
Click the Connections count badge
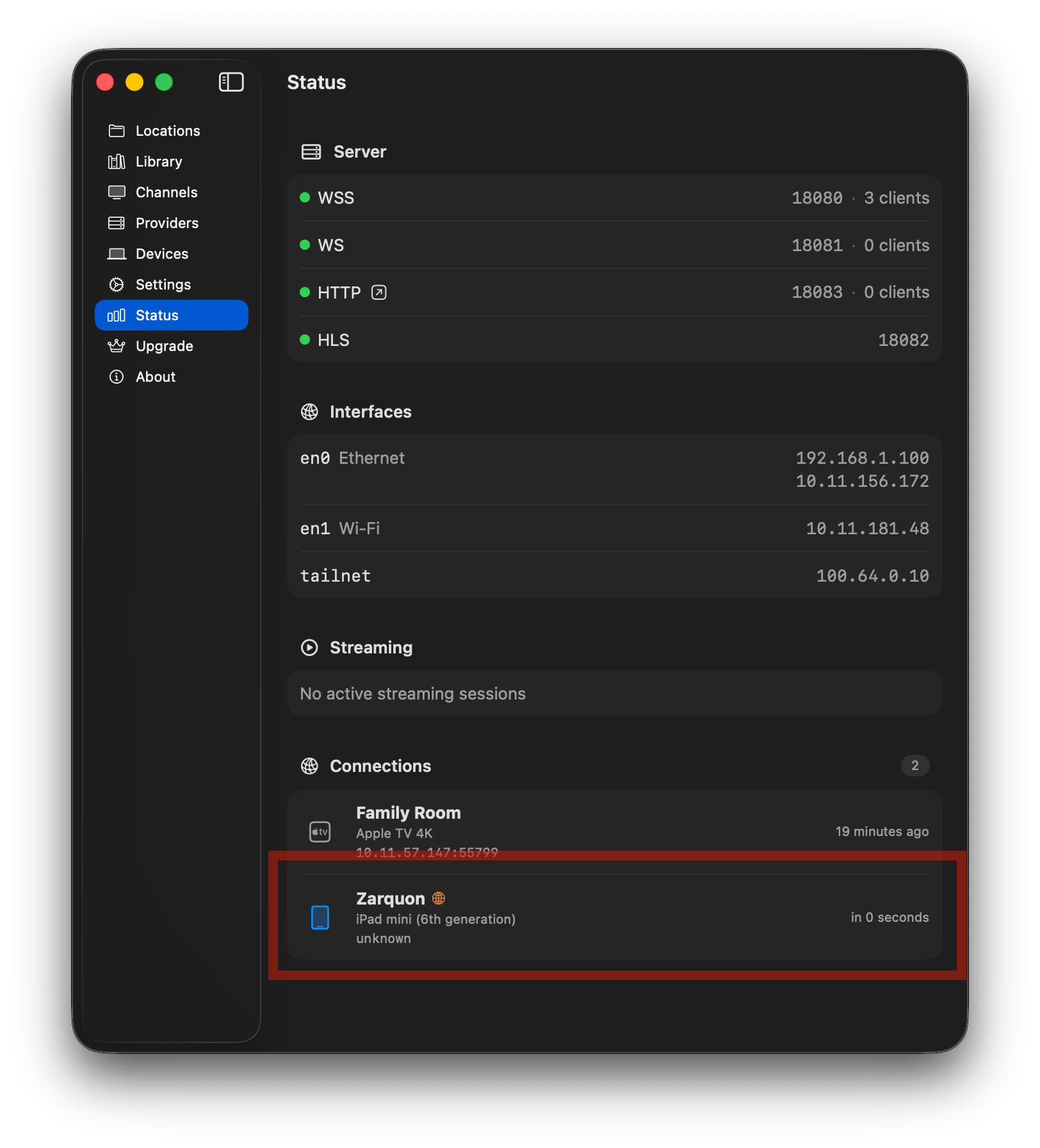coord(914,766)
